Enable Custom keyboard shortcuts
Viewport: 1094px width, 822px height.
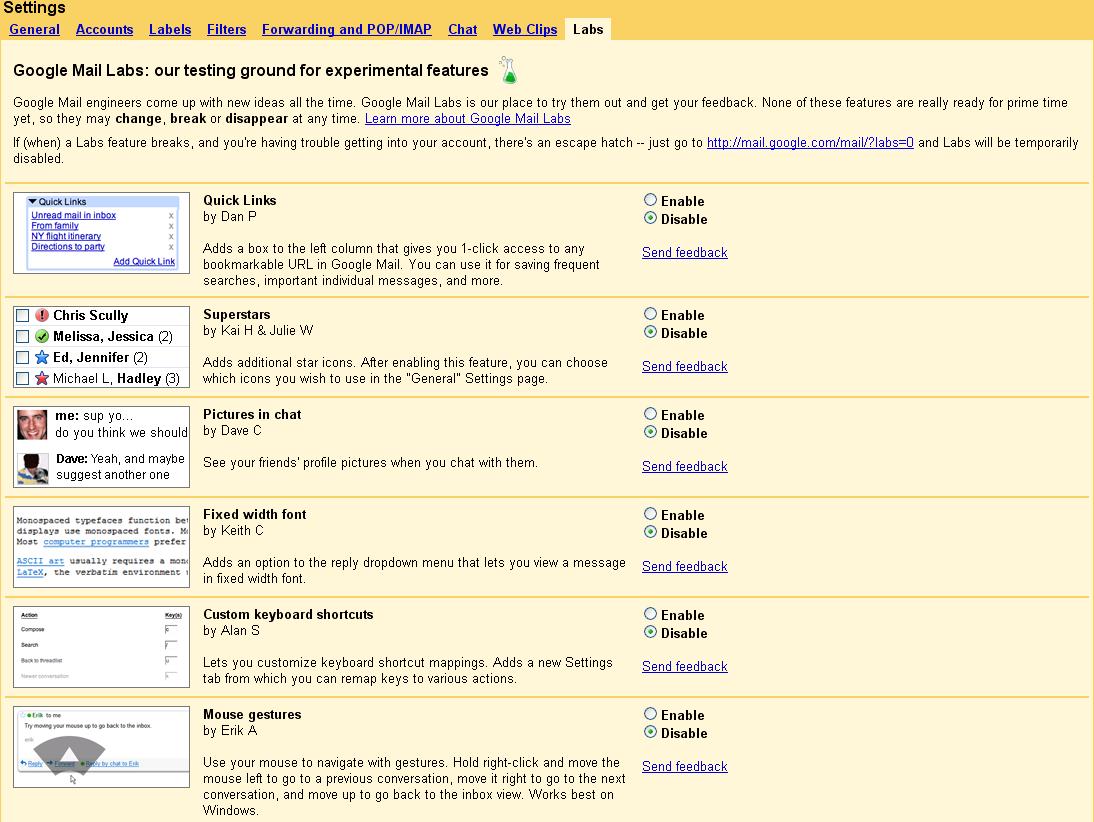[x=651, y=614]
